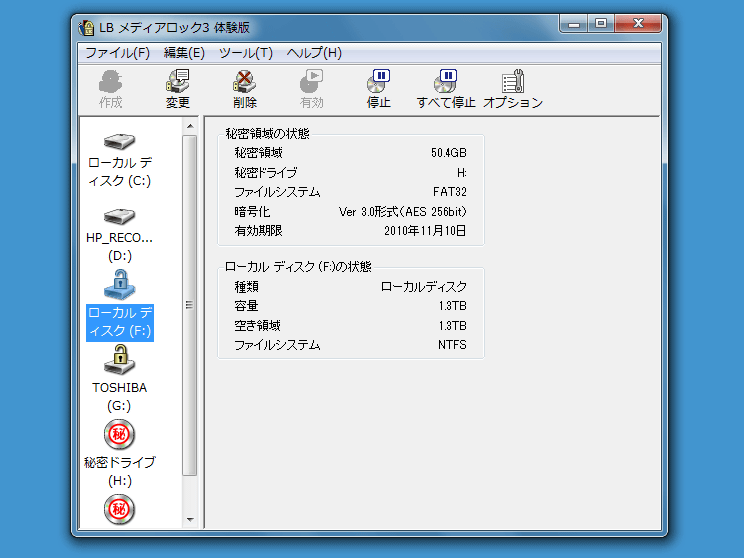The image size is (744, 558).
Task: Click the 容量 value 1.3TB
Action: click(x=453, y=306)
